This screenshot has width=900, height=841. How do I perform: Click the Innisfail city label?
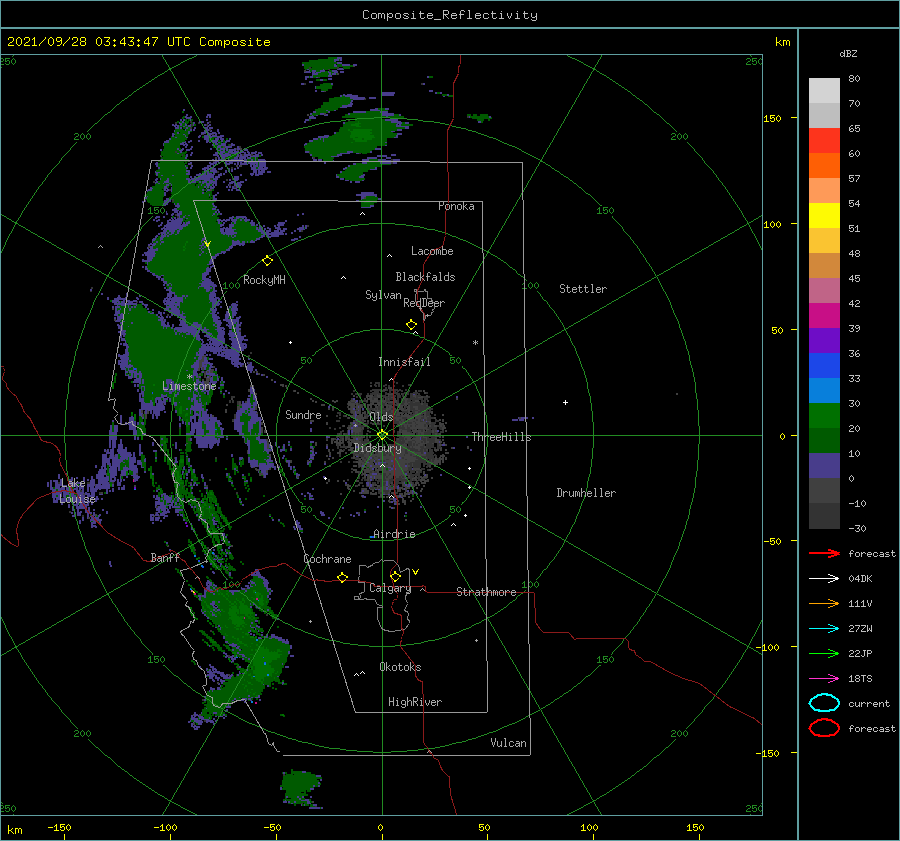[x=404, y=362]
